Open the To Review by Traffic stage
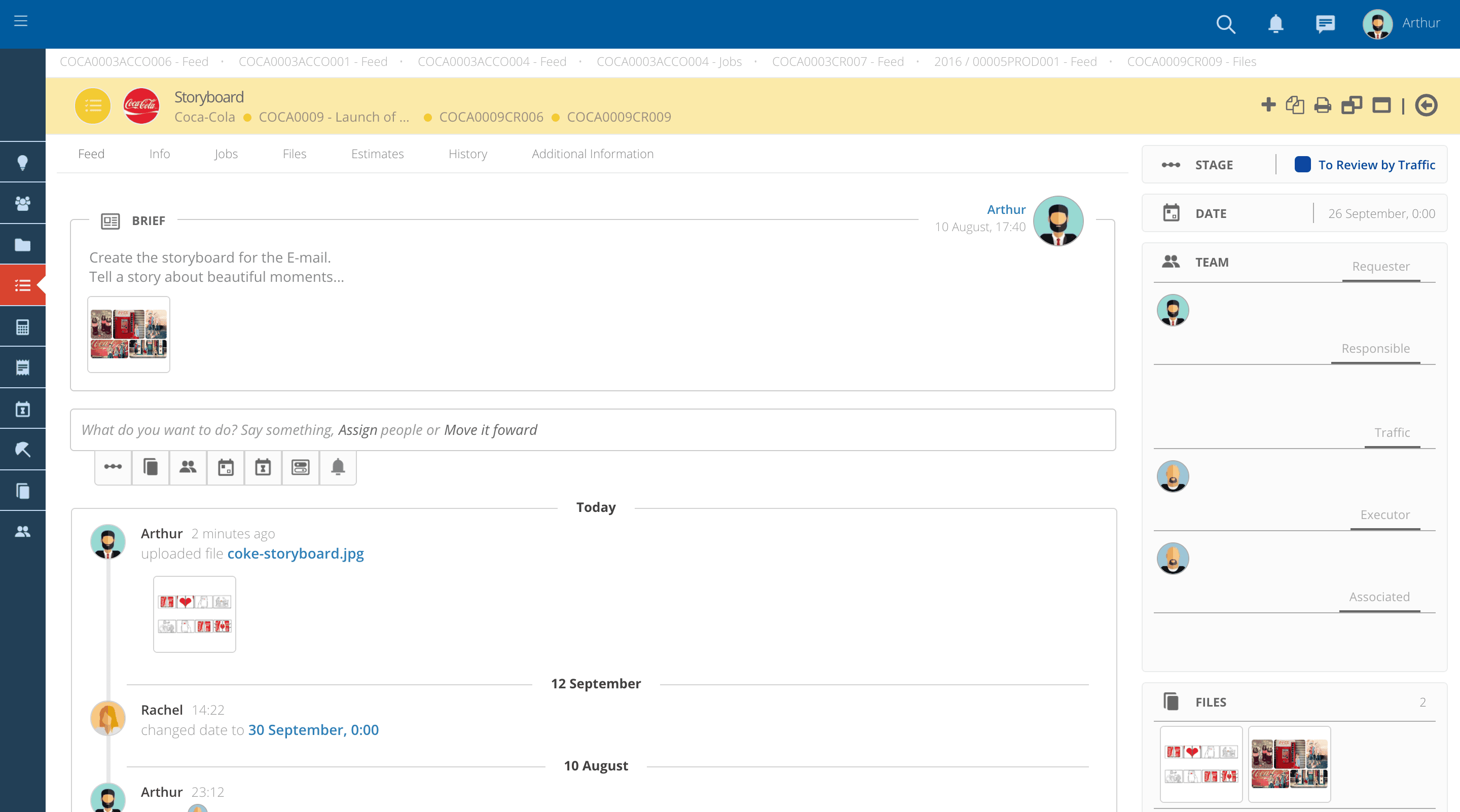 [x=1376, y=165]
